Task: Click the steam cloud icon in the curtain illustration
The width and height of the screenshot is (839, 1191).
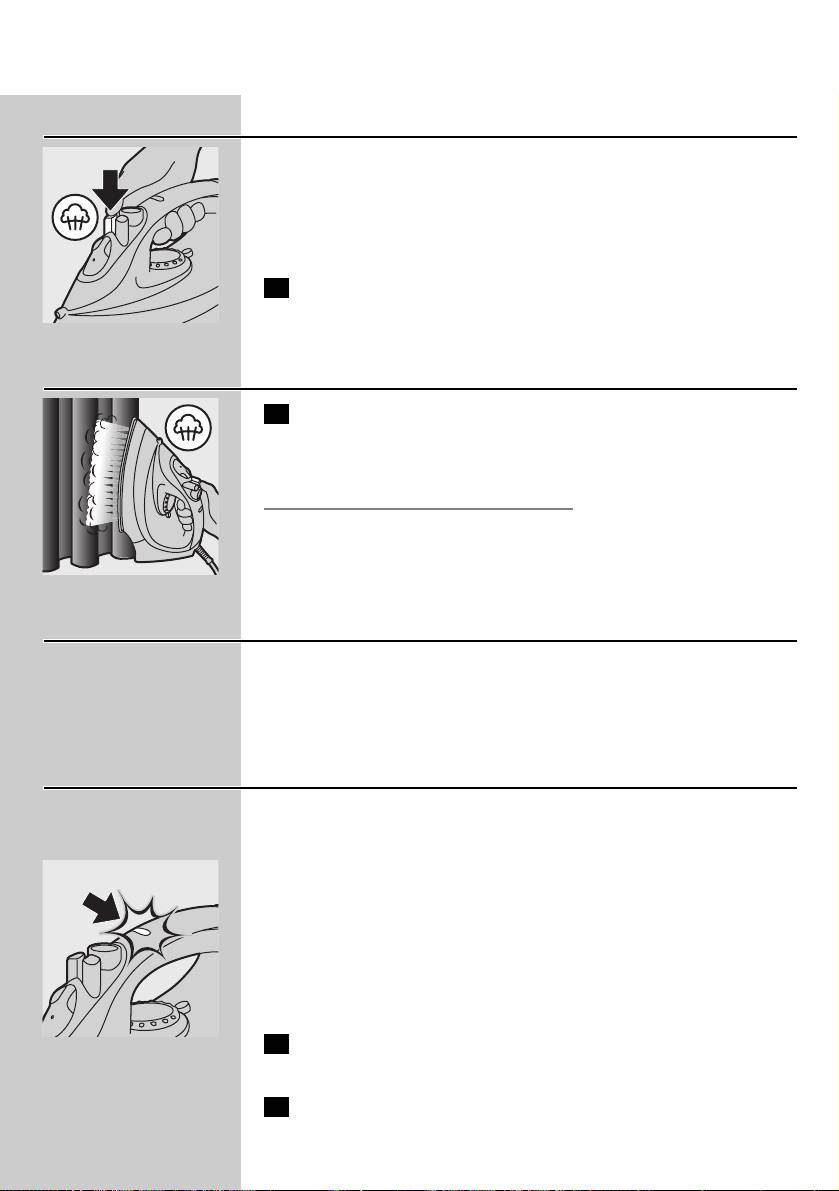Action: 188,429
